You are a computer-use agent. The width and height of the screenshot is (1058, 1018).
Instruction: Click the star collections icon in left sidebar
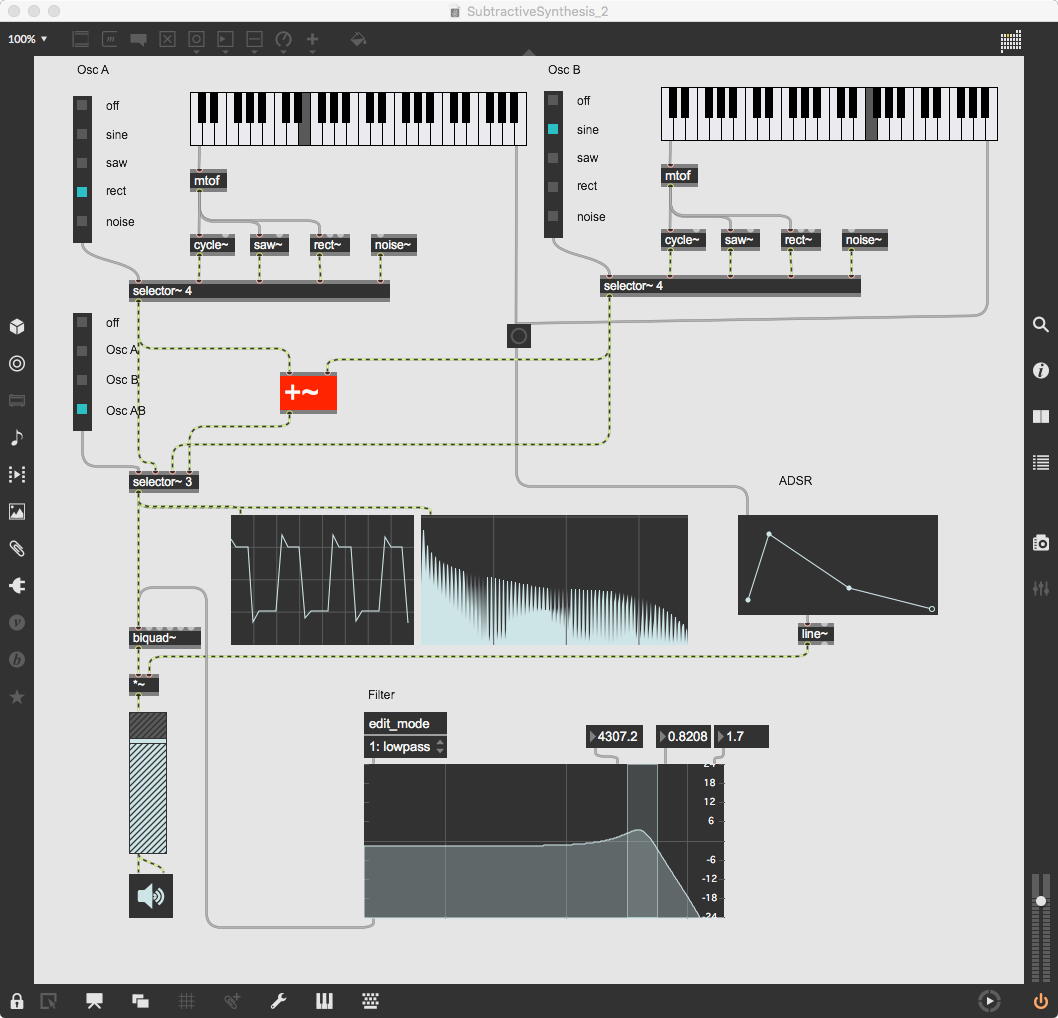17,697
